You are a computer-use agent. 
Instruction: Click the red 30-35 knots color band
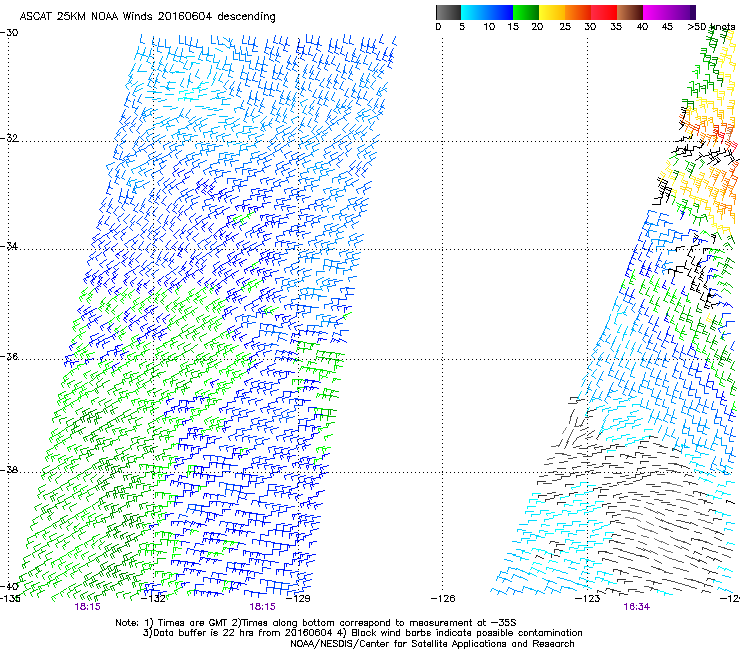click(x=604, y=12)
